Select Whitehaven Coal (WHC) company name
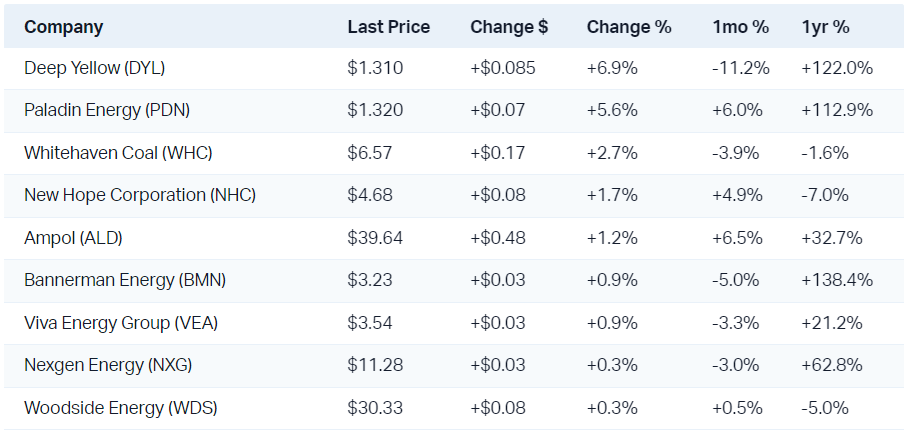The image size is (907, 435). (x=118, y=153)
